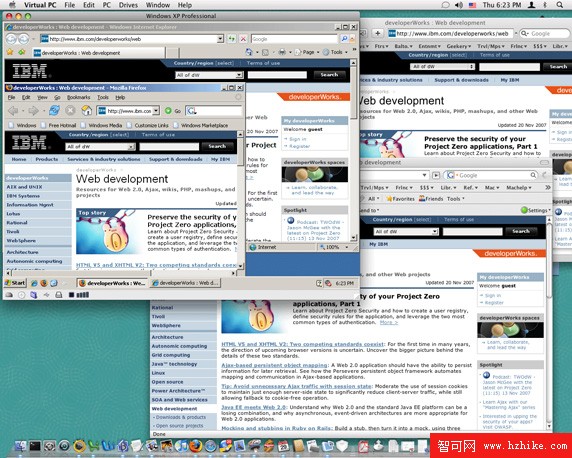Click volume icon in Mac menu bar

tap(459, 5)
